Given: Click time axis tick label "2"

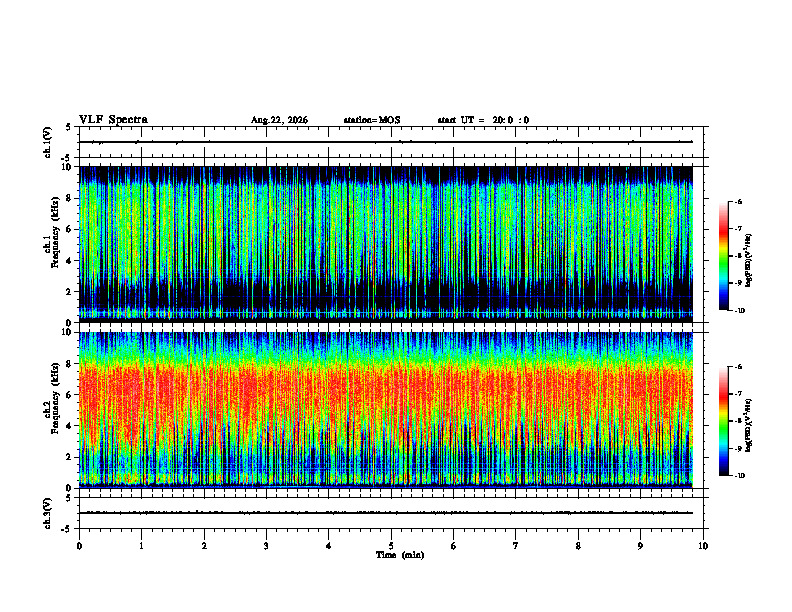Looking at the screenshot, I should coord(204,546).
